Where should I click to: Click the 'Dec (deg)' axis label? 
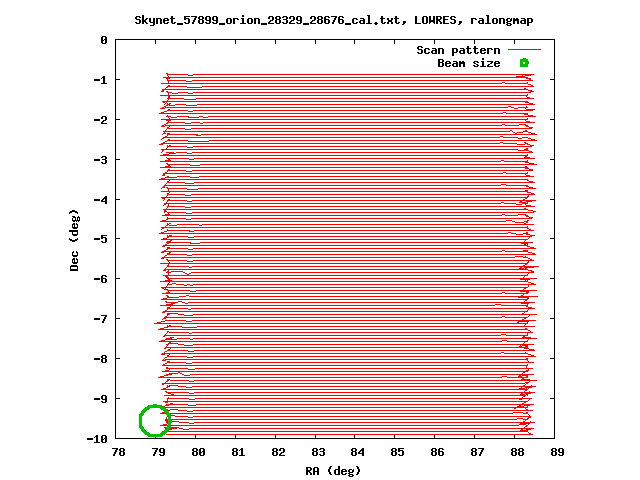[x=74, y=240]
